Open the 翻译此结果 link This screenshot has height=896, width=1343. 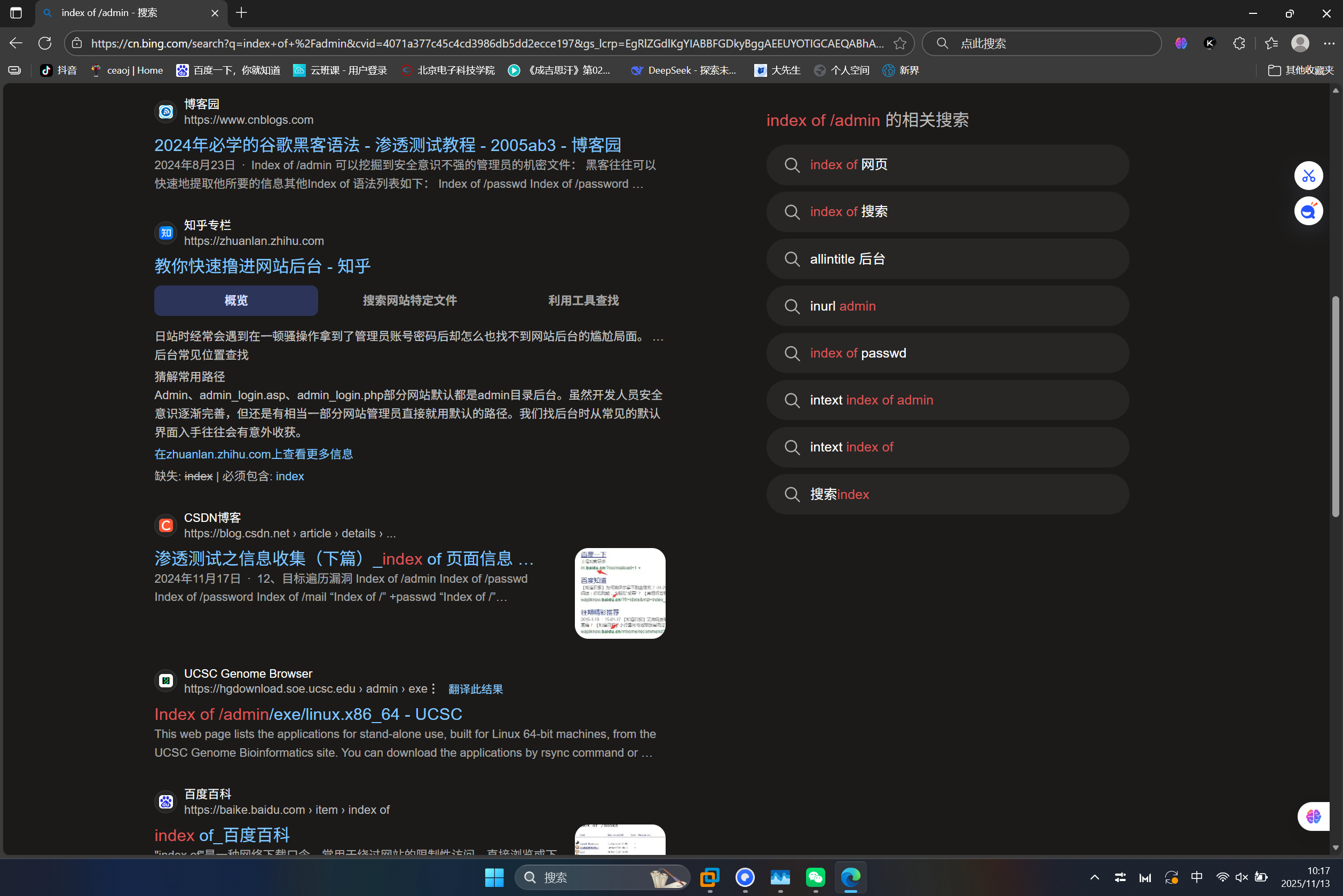point(475,688)
